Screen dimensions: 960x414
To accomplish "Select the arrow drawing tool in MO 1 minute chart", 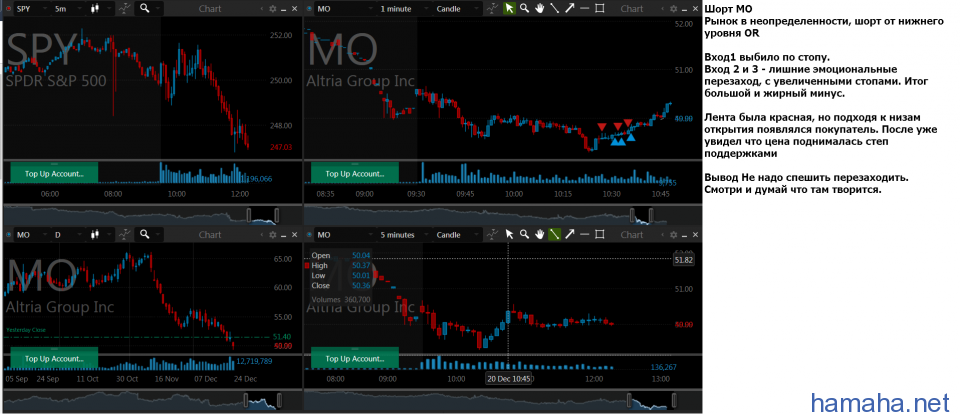I will [569, 9].
